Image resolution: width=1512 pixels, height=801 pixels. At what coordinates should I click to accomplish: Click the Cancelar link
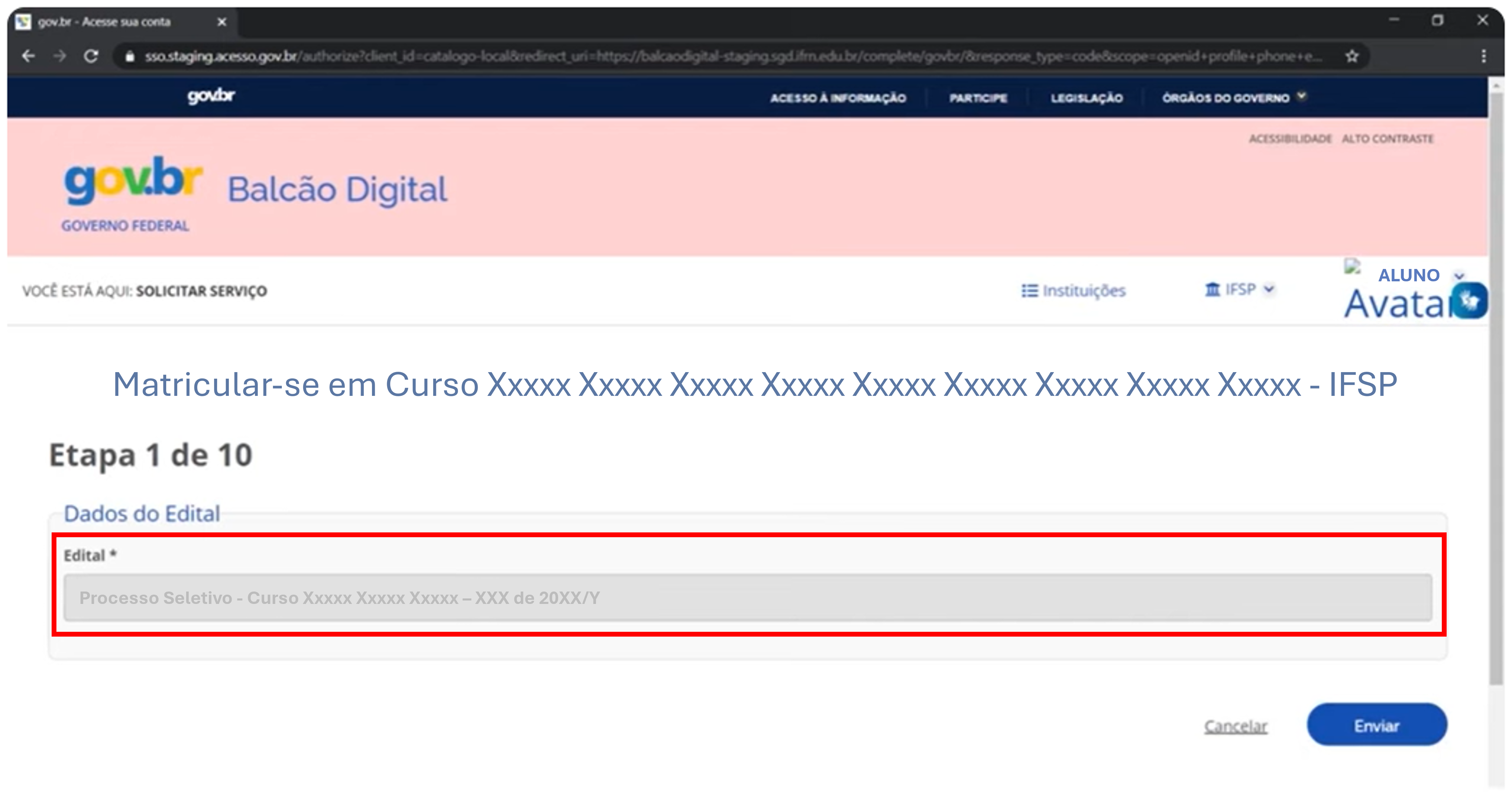click(x=1236, y=726)
